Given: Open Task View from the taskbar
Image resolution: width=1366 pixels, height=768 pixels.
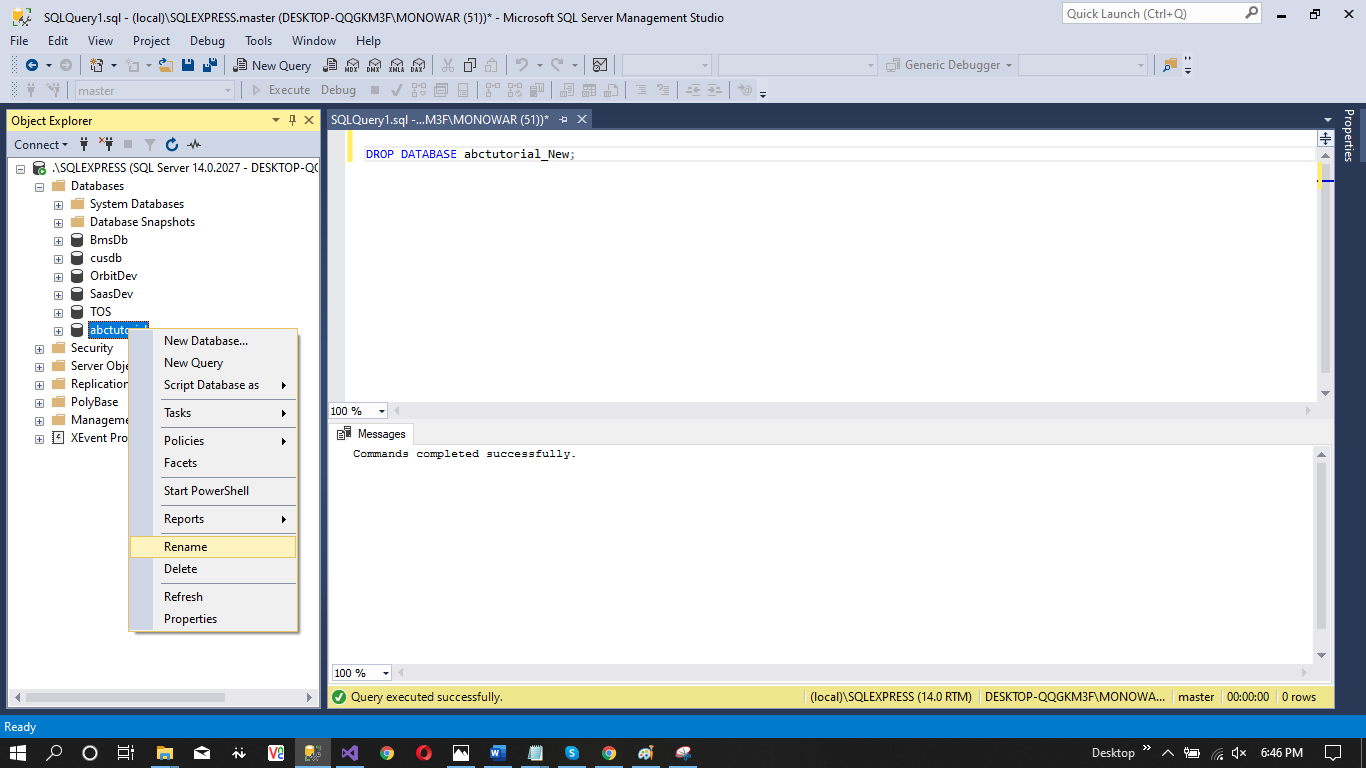Looking at the screenshot, I should click(x=126, y=753).
